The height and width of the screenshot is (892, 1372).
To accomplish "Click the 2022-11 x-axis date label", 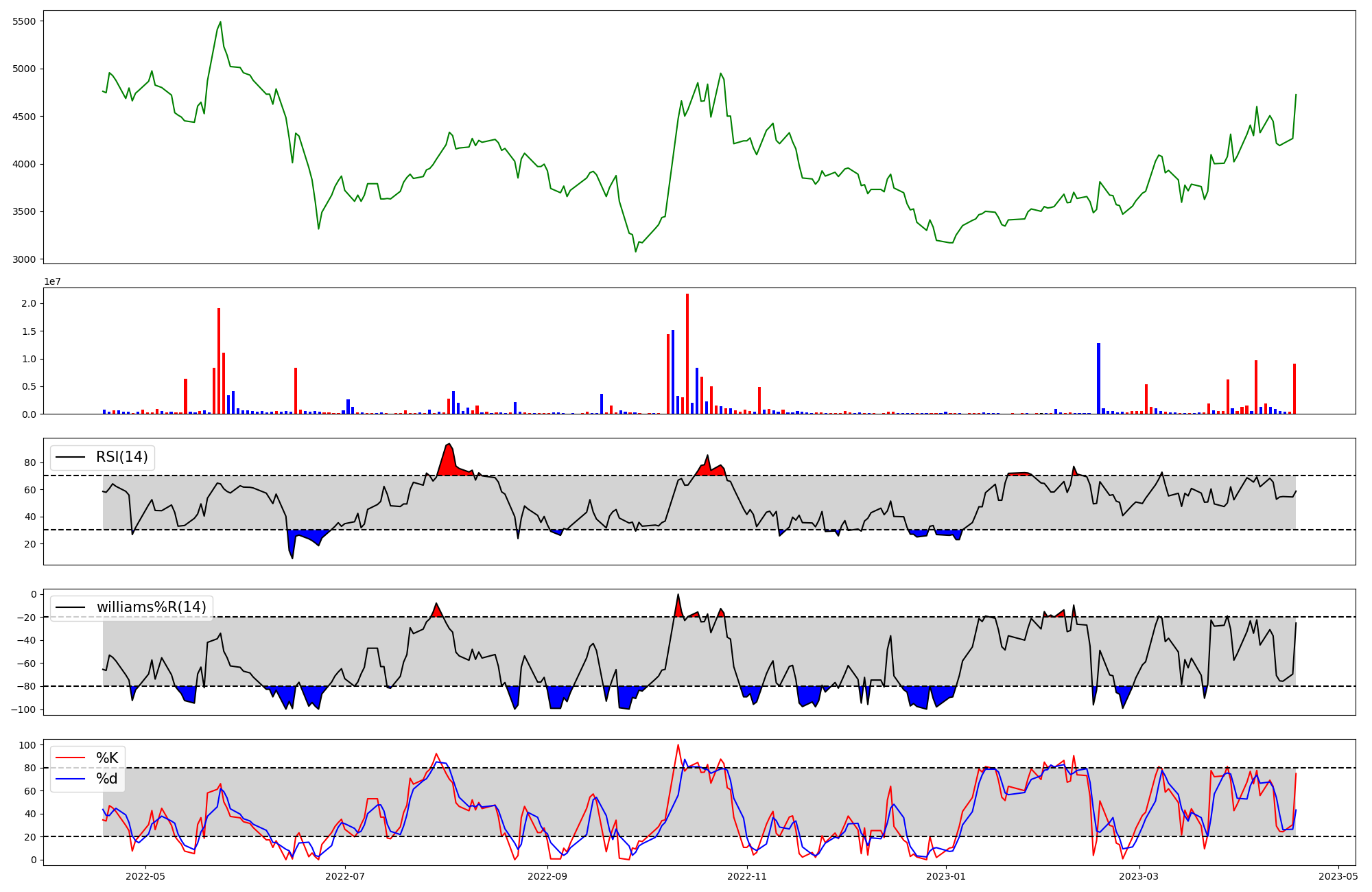I will tap(747, 876).
